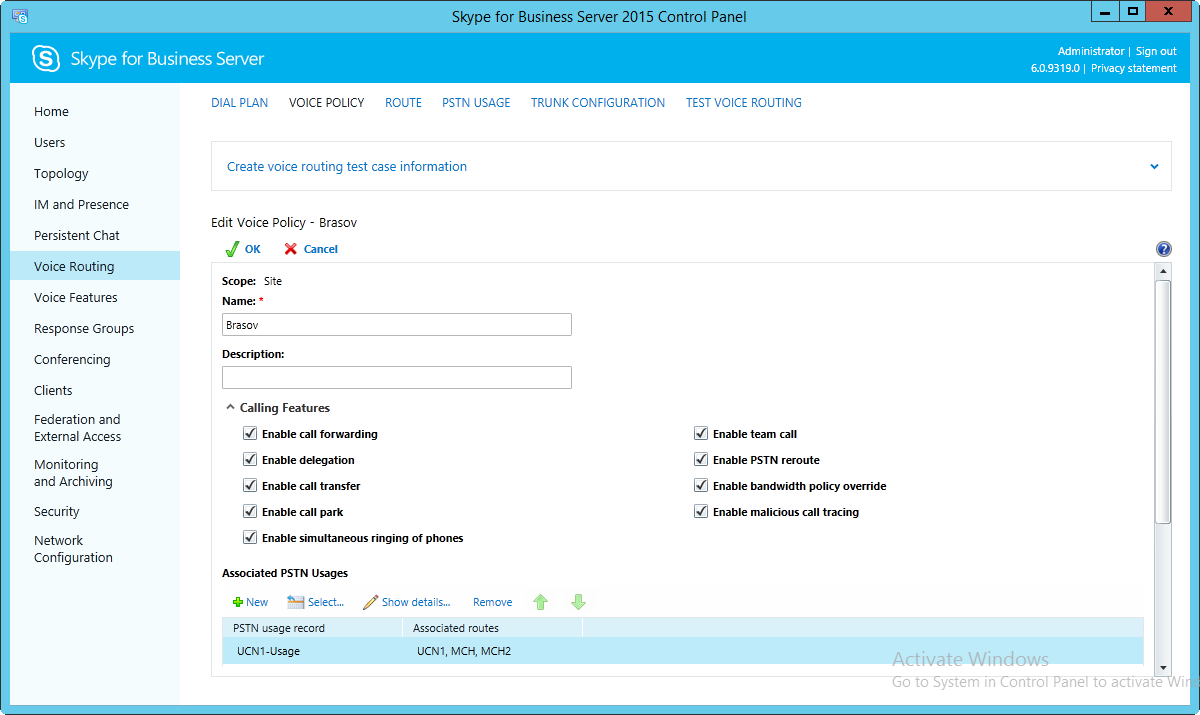Viewport: 1200px width, 715px height.
Task: Open the help question mark icon
Action: (x=1163, y=249)
